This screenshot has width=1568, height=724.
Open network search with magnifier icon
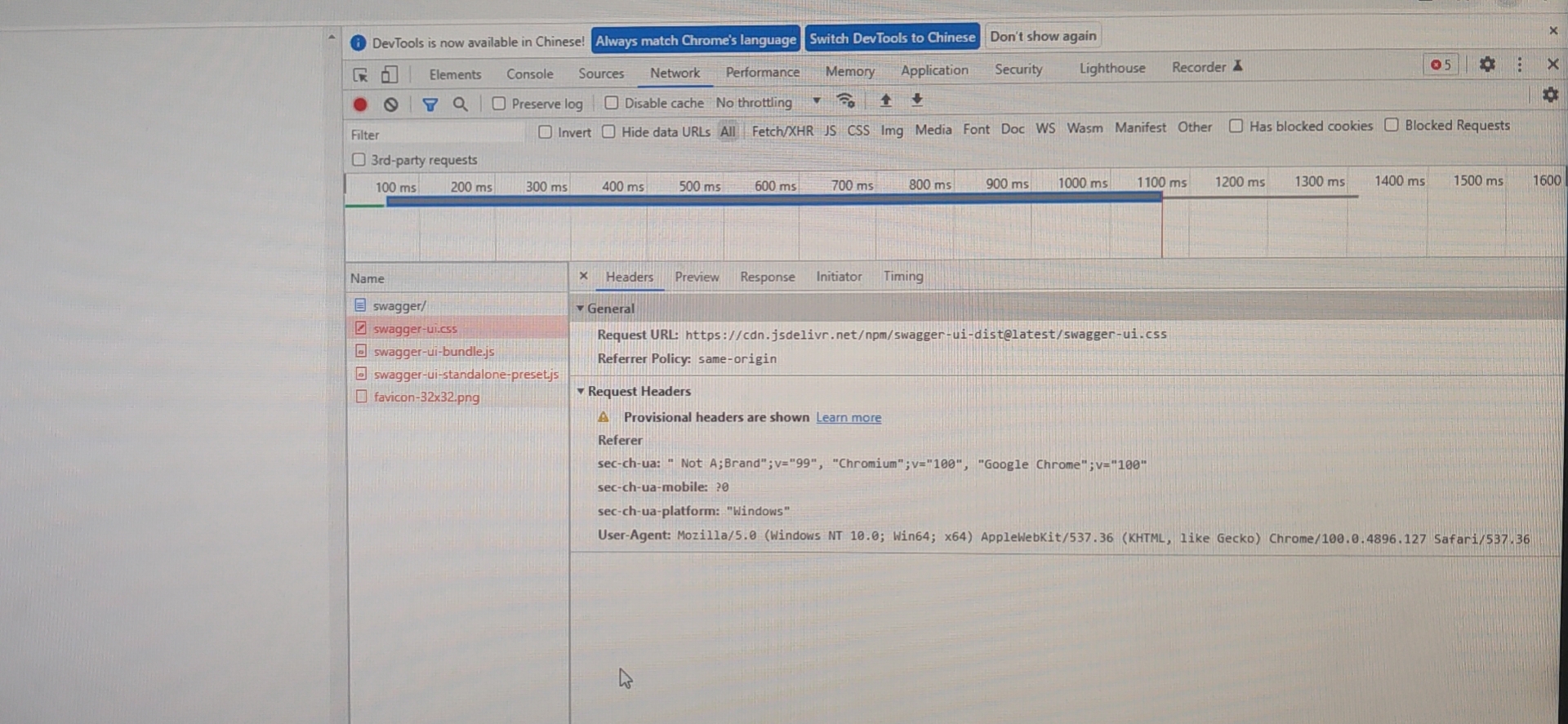pyautogui.click(x=461, y=104)
